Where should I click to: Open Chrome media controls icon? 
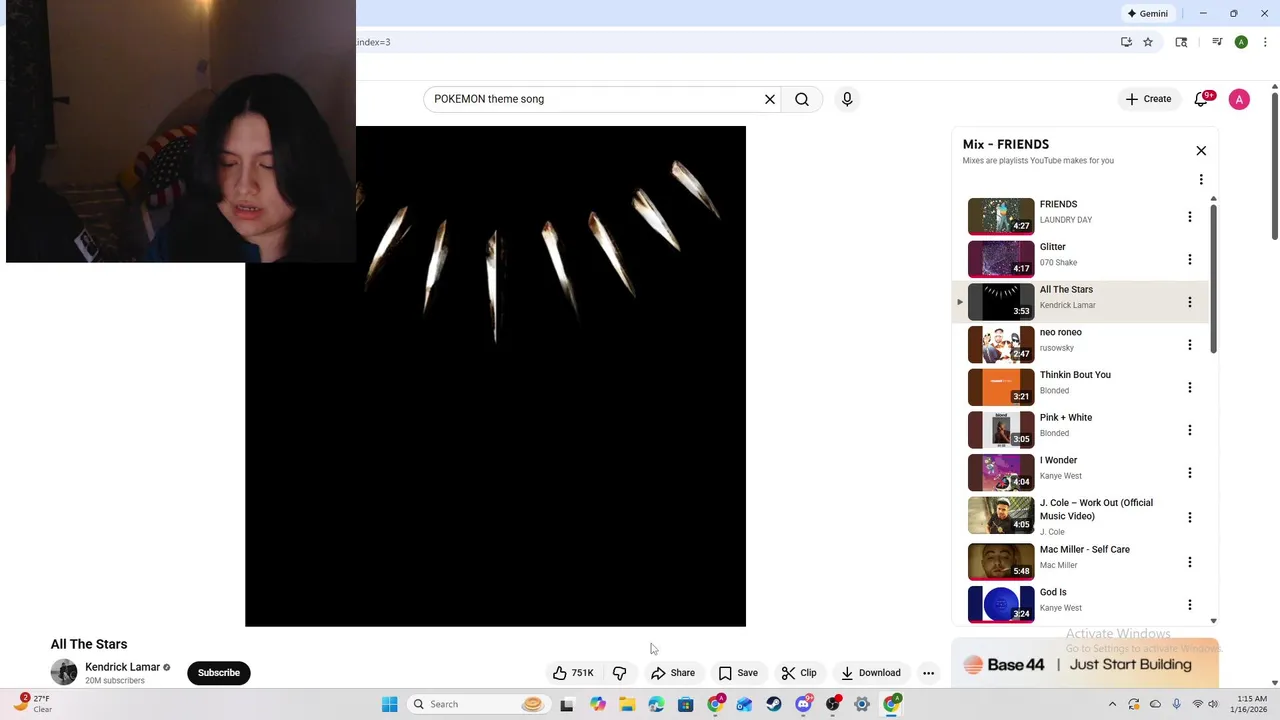pyautogui.click(x=1217, y=42)
